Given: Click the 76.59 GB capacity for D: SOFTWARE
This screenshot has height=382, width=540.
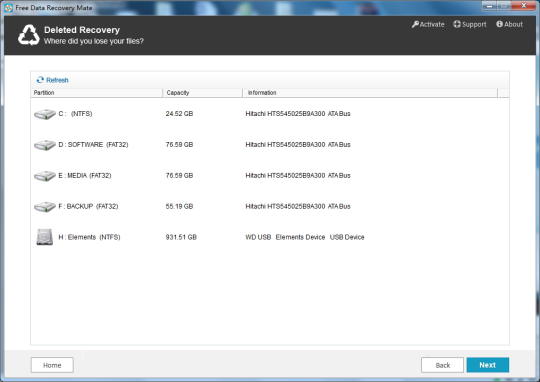Looking at the screenshot, I should pos(179,145).
